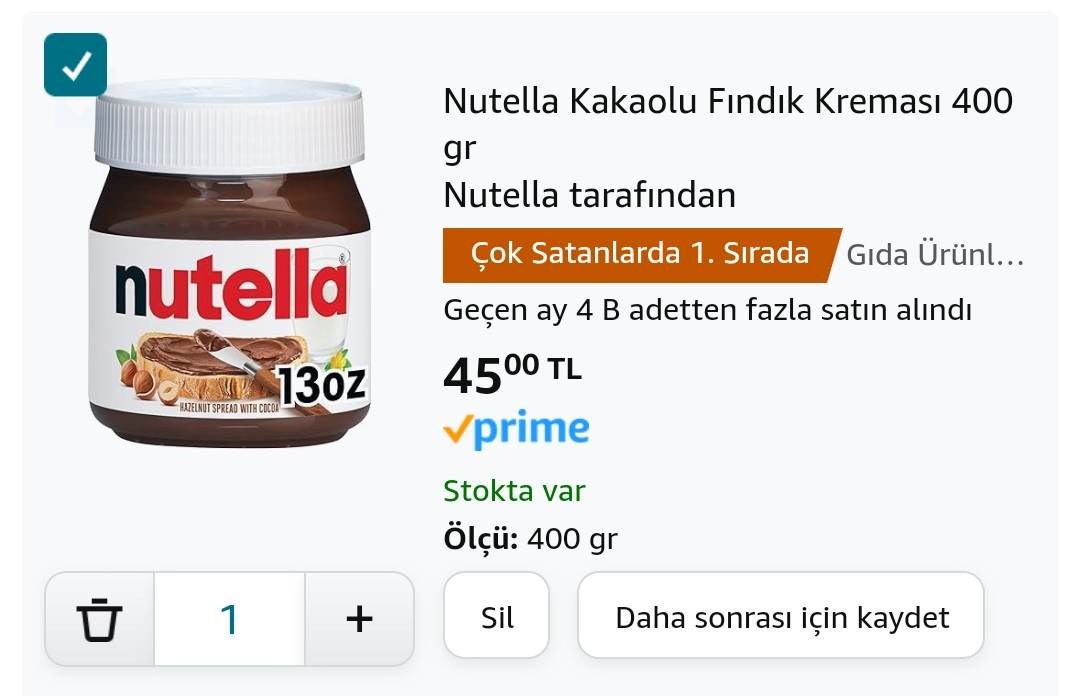Click the 45,00 TL price
This screenshot has height=696, width=1080.
point(511,374)
